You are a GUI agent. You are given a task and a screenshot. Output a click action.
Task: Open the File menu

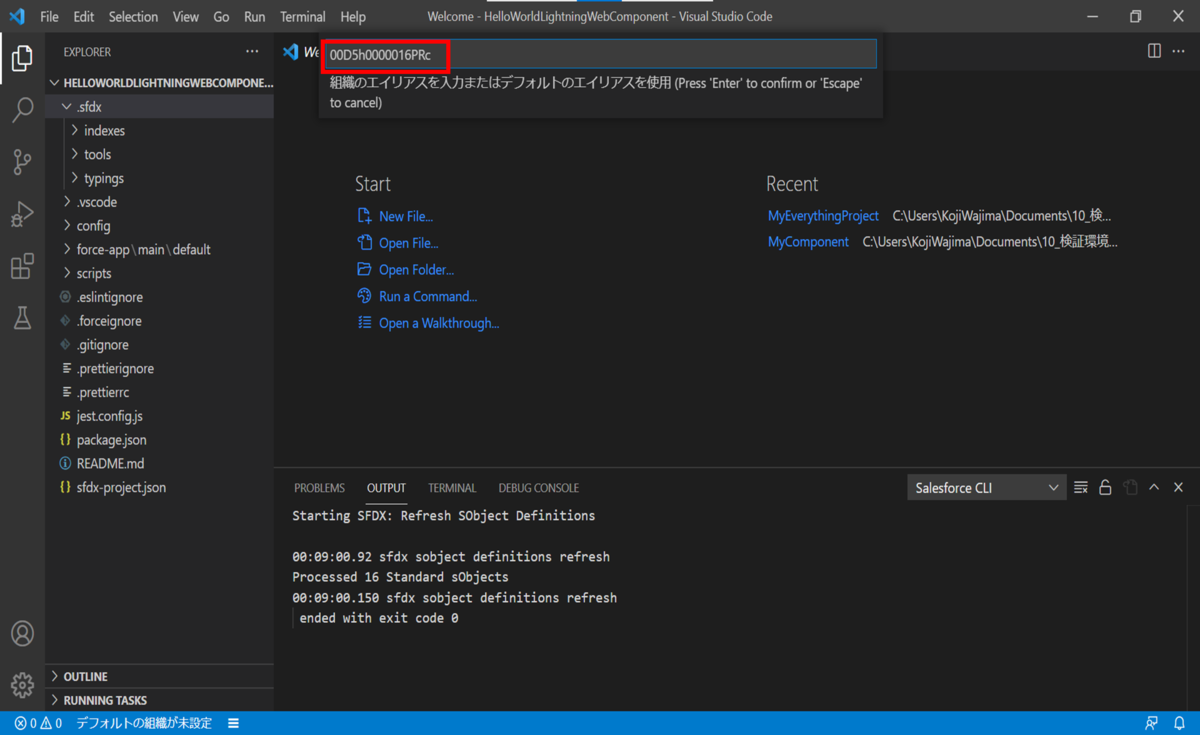point(49,17)
